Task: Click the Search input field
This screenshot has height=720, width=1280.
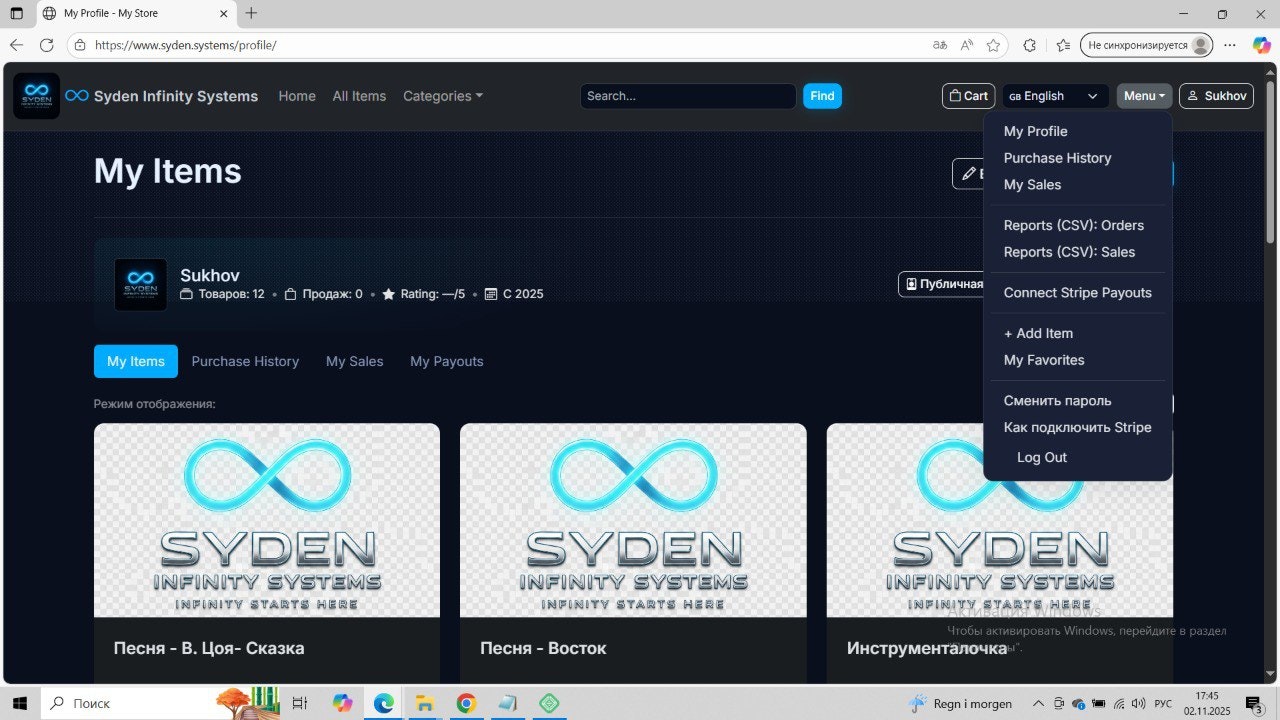Action: tap(687, 95)
